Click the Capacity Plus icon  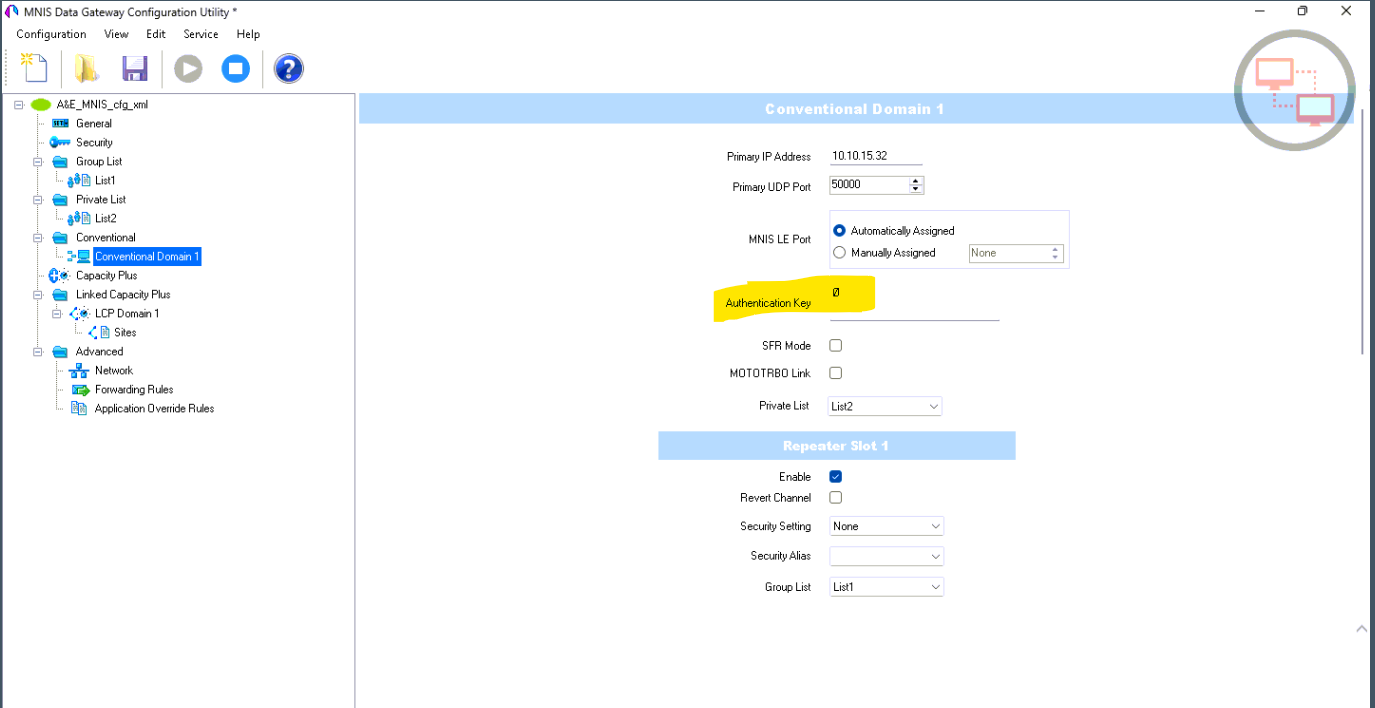[x=59, y=275]
